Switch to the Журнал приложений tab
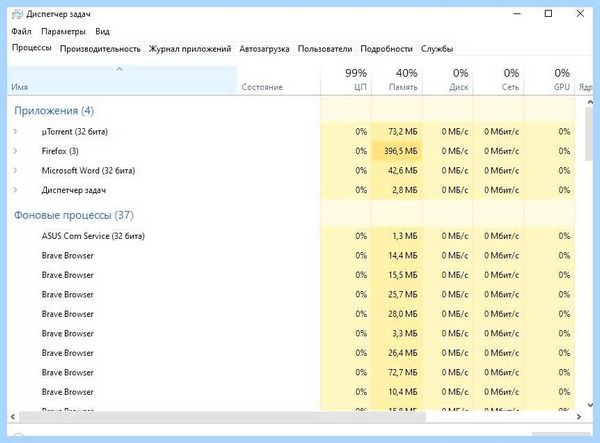This screenshot has width=600, height=443. click(190, 49)
